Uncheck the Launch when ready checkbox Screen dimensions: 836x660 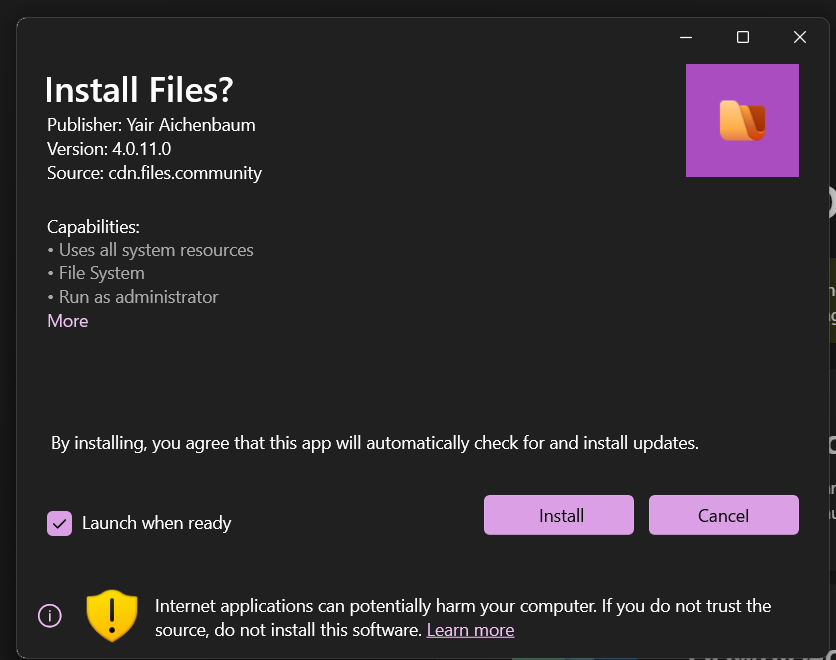pyautogui.click(x=60, y=523)
